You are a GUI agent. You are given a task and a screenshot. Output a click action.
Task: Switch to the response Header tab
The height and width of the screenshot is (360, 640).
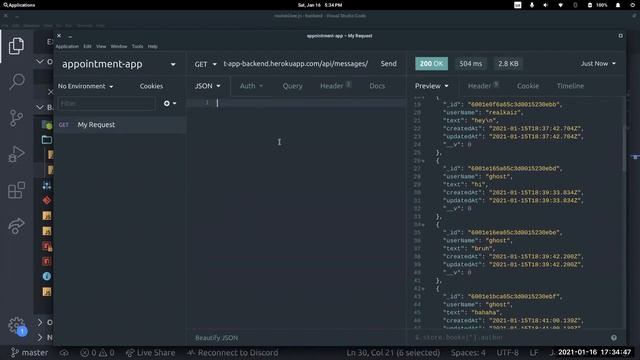[483, 86]
